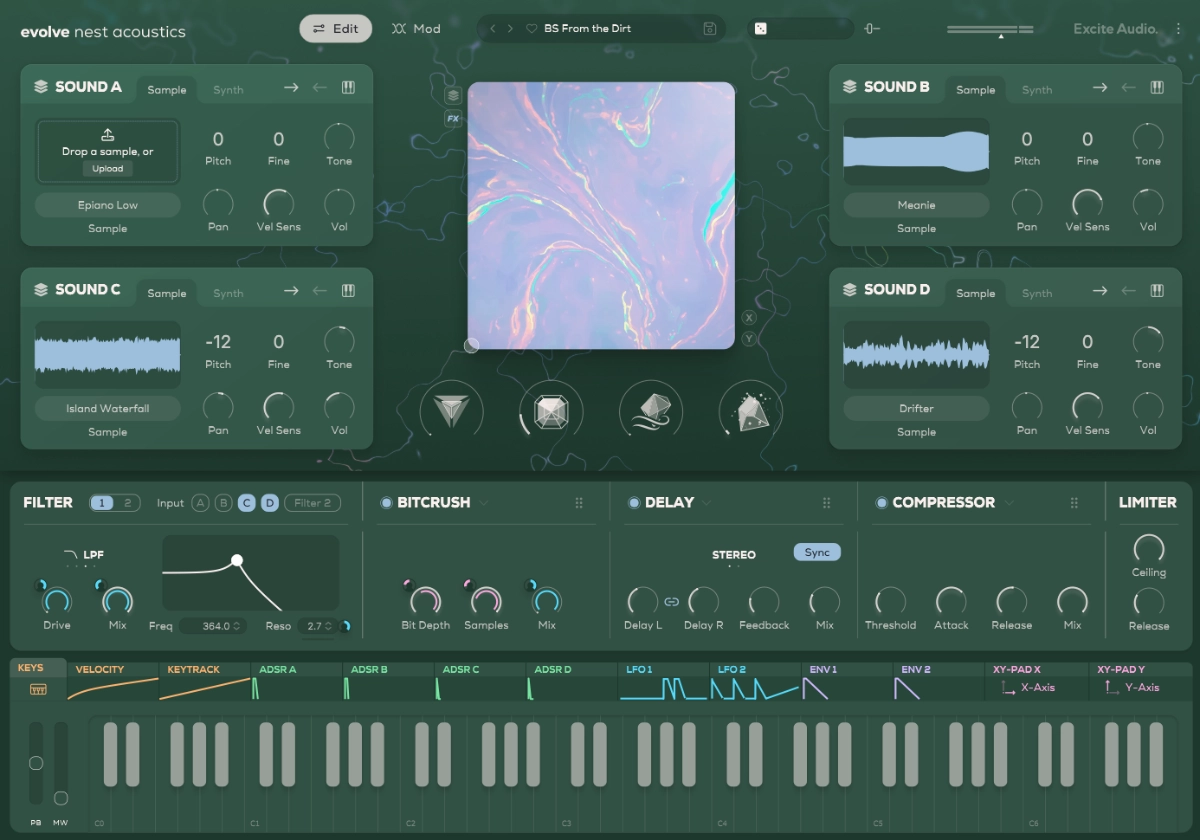Open Sound D keyboard range icon

click(1157, 291)
